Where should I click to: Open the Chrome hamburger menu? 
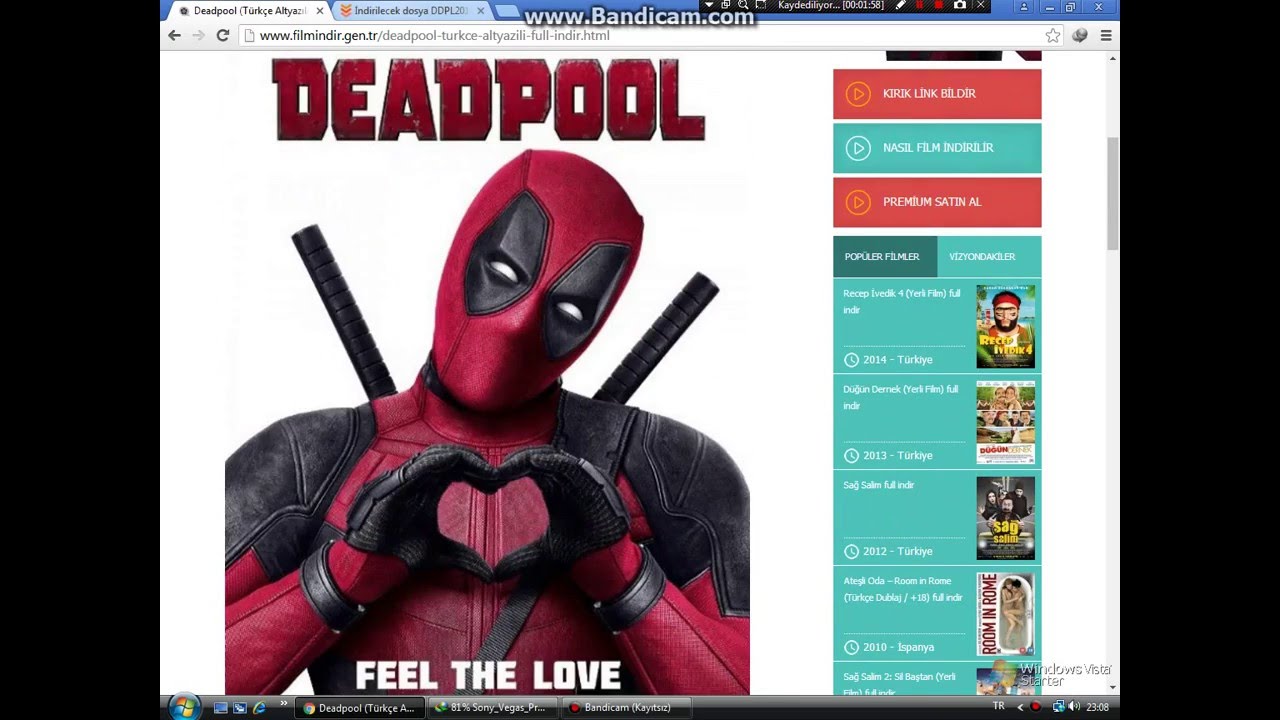tap(1106, 35)
